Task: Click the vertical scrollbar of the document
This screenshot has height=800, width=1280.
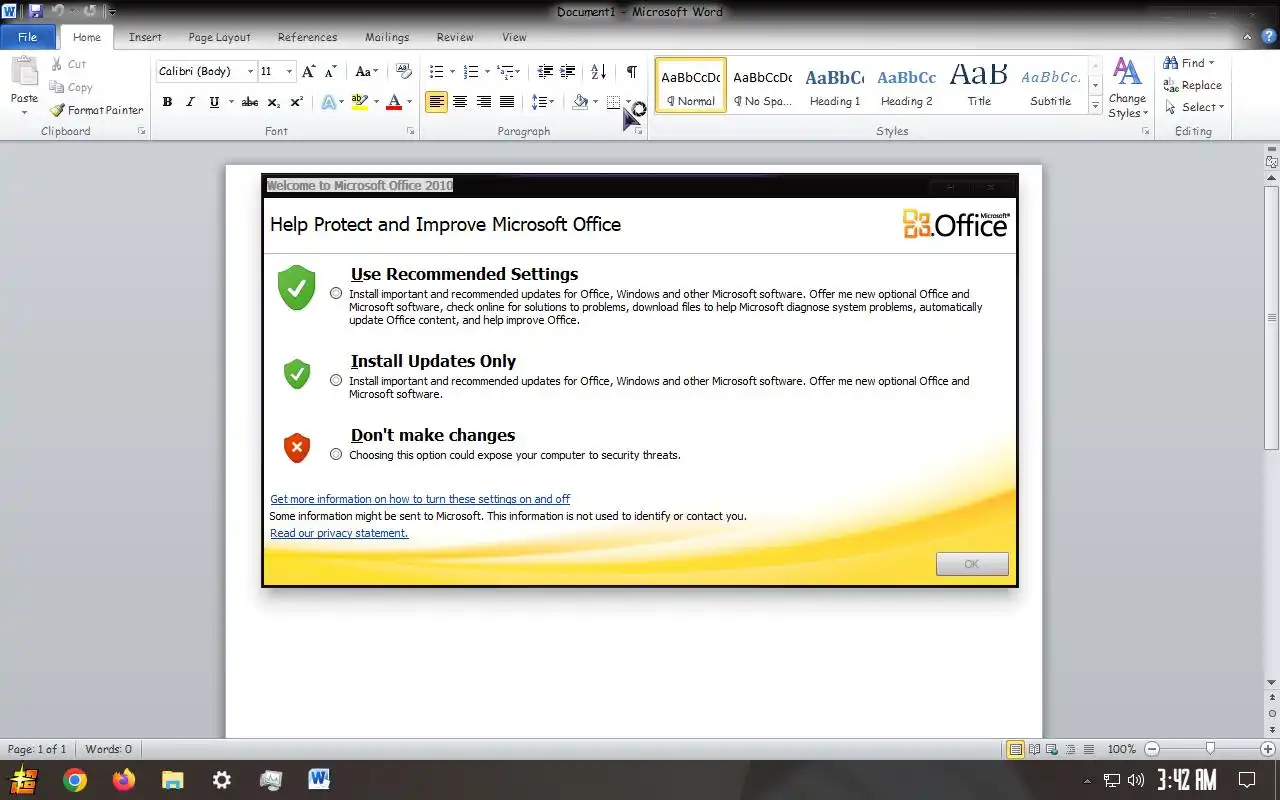Action: pos(1272,318)
